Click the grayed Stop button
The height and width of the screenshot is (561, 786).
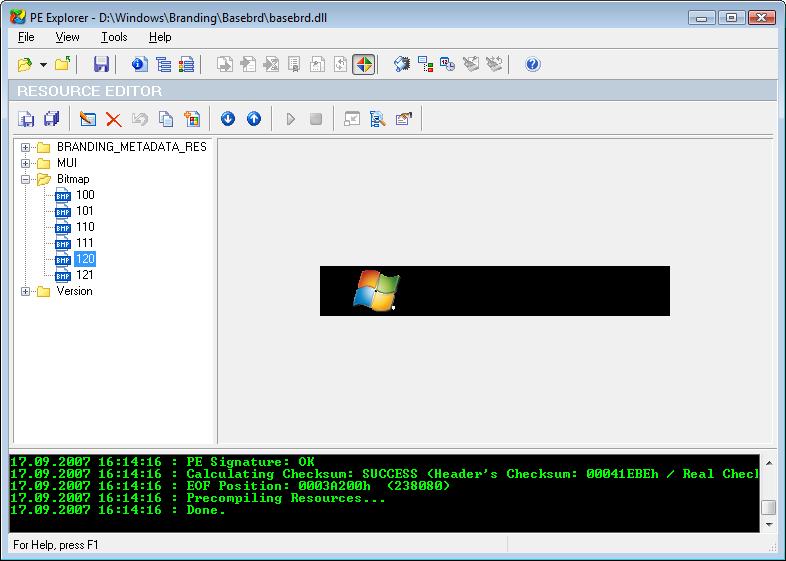click(316, 119)
